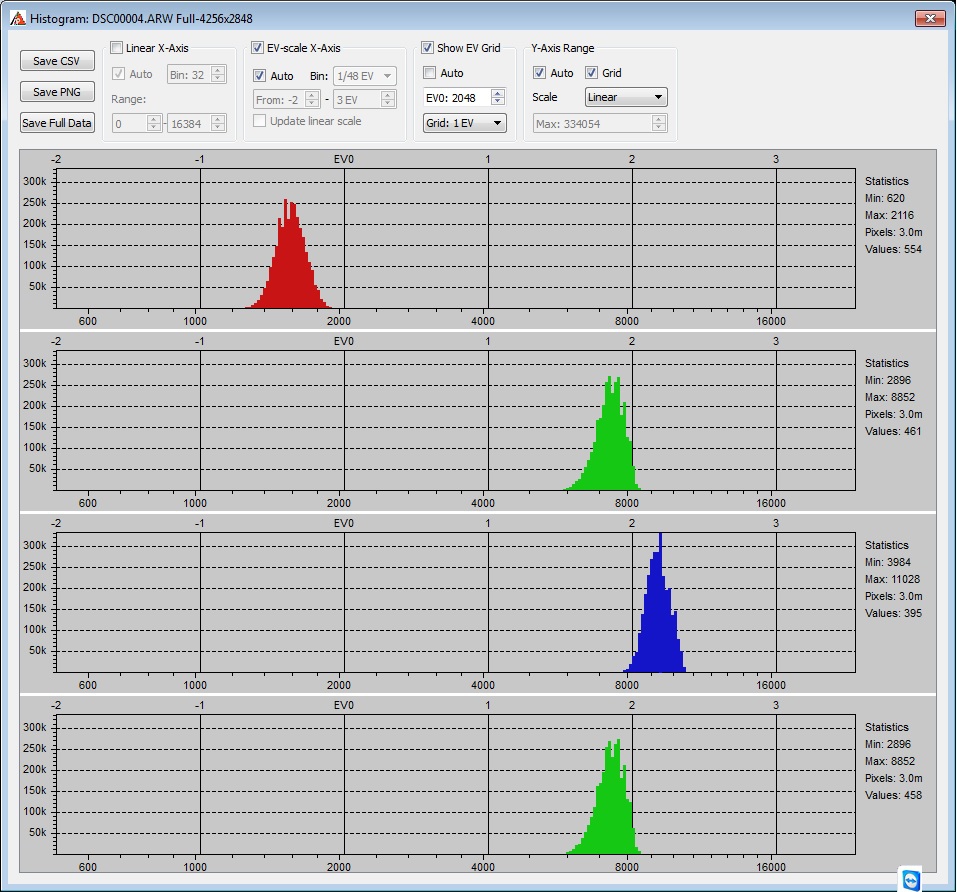Viewport: 957px width, 892px height.
Task: Click the disabled Auto checkbox under Linear X-Axis
Action: coord(118,74)
